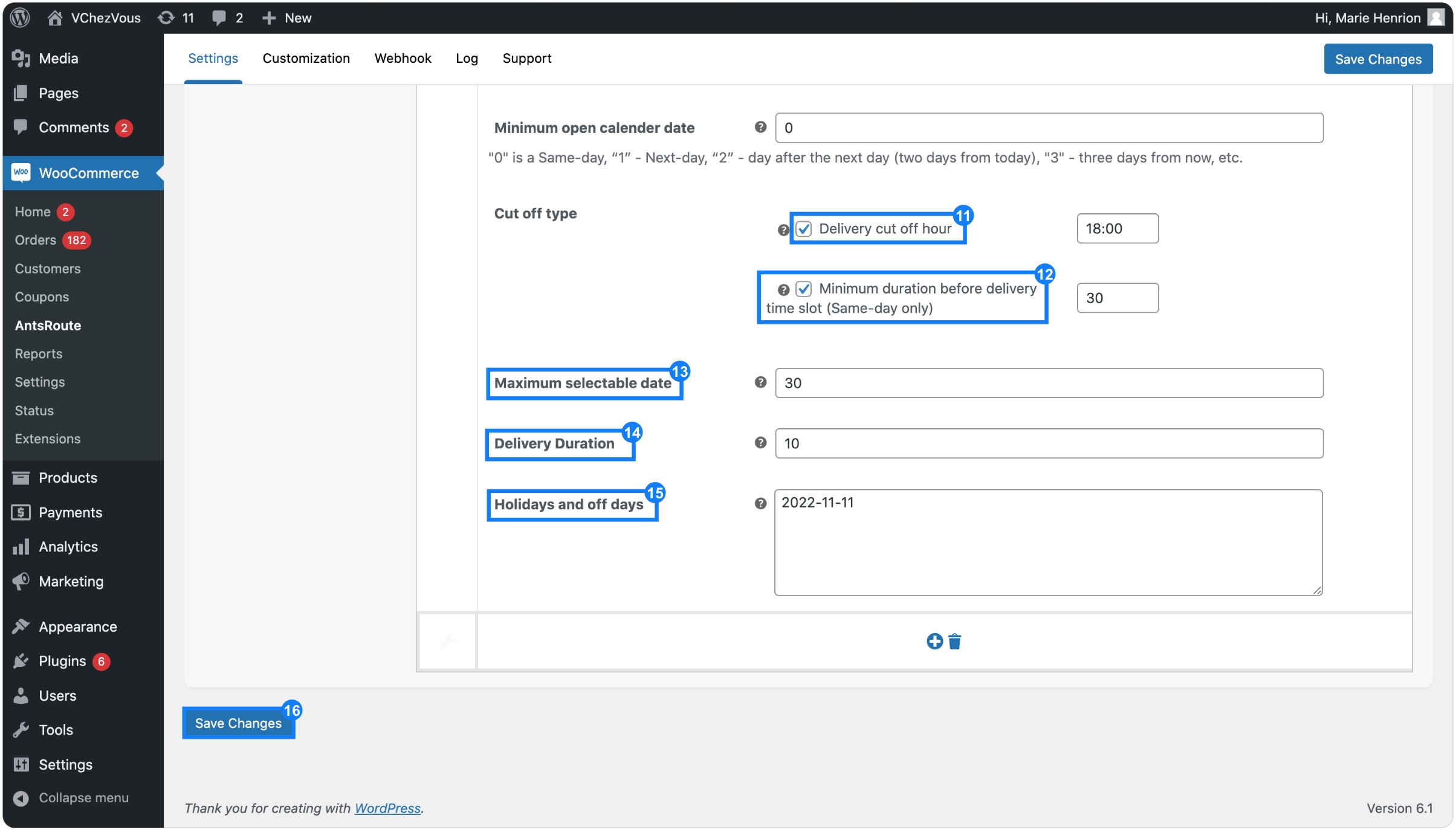Click top-right Save Changes button
Viewport: 1456px width, 830px height.
coord(1378,59)
